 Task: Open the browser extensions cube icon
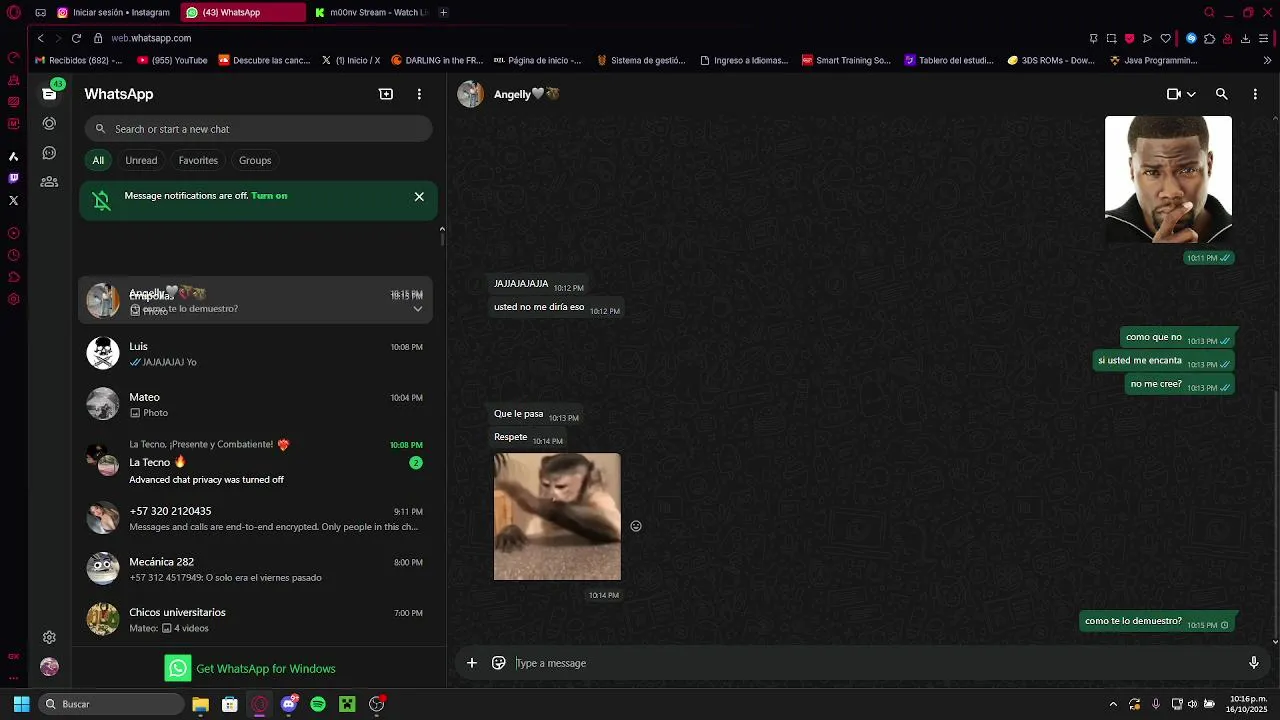(x=1209, y=38)
